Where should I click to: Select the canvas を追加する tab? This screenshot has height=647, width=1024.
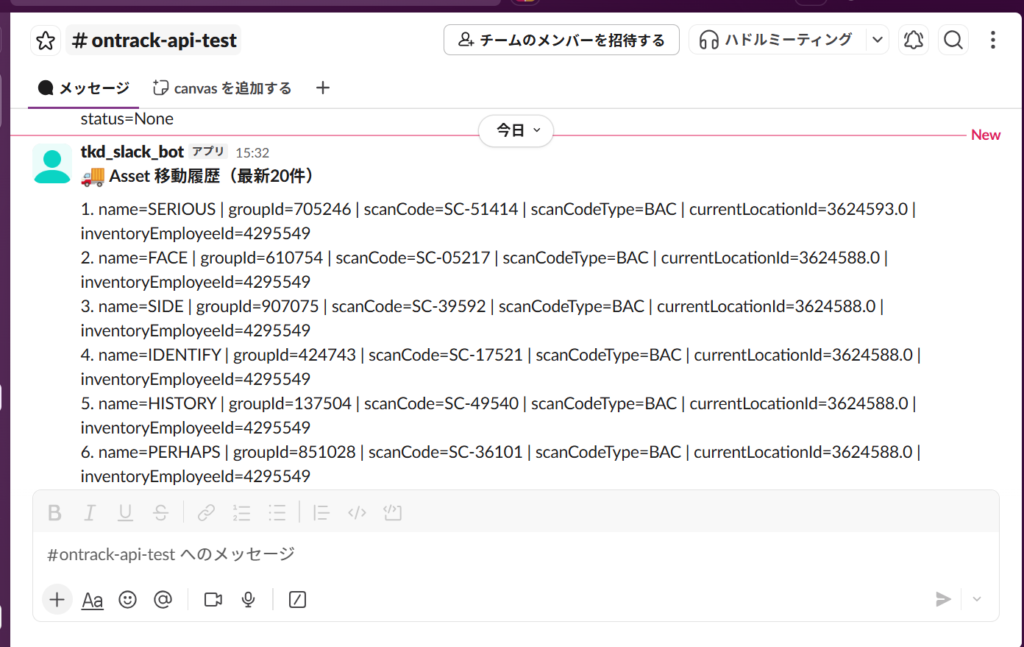(222, 88)
